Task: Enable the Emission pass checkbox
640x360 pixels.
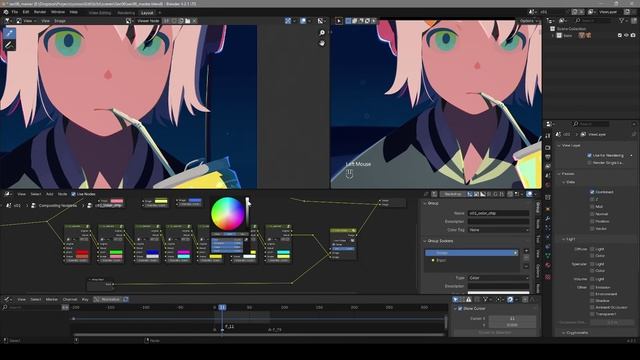Action: (x=592, y=287)
